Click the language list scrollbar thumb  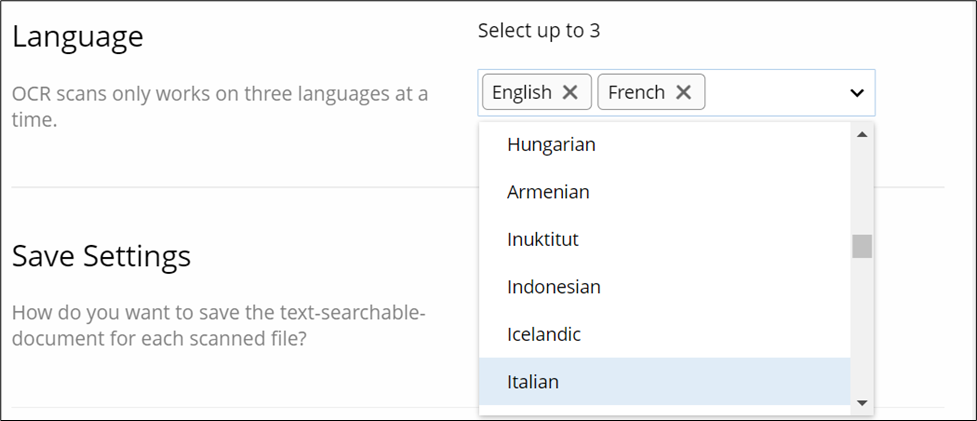tap(861, 246)
